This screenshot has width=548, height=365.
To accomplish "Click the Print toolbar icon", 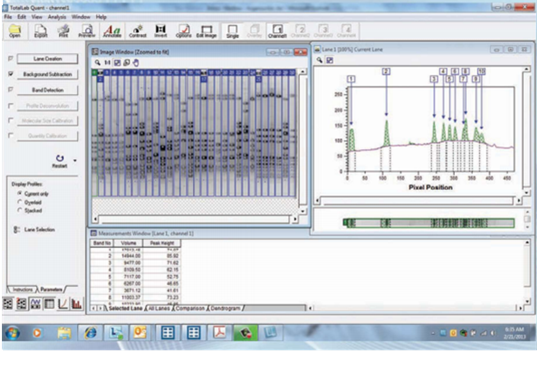I will tap(64, 31).
